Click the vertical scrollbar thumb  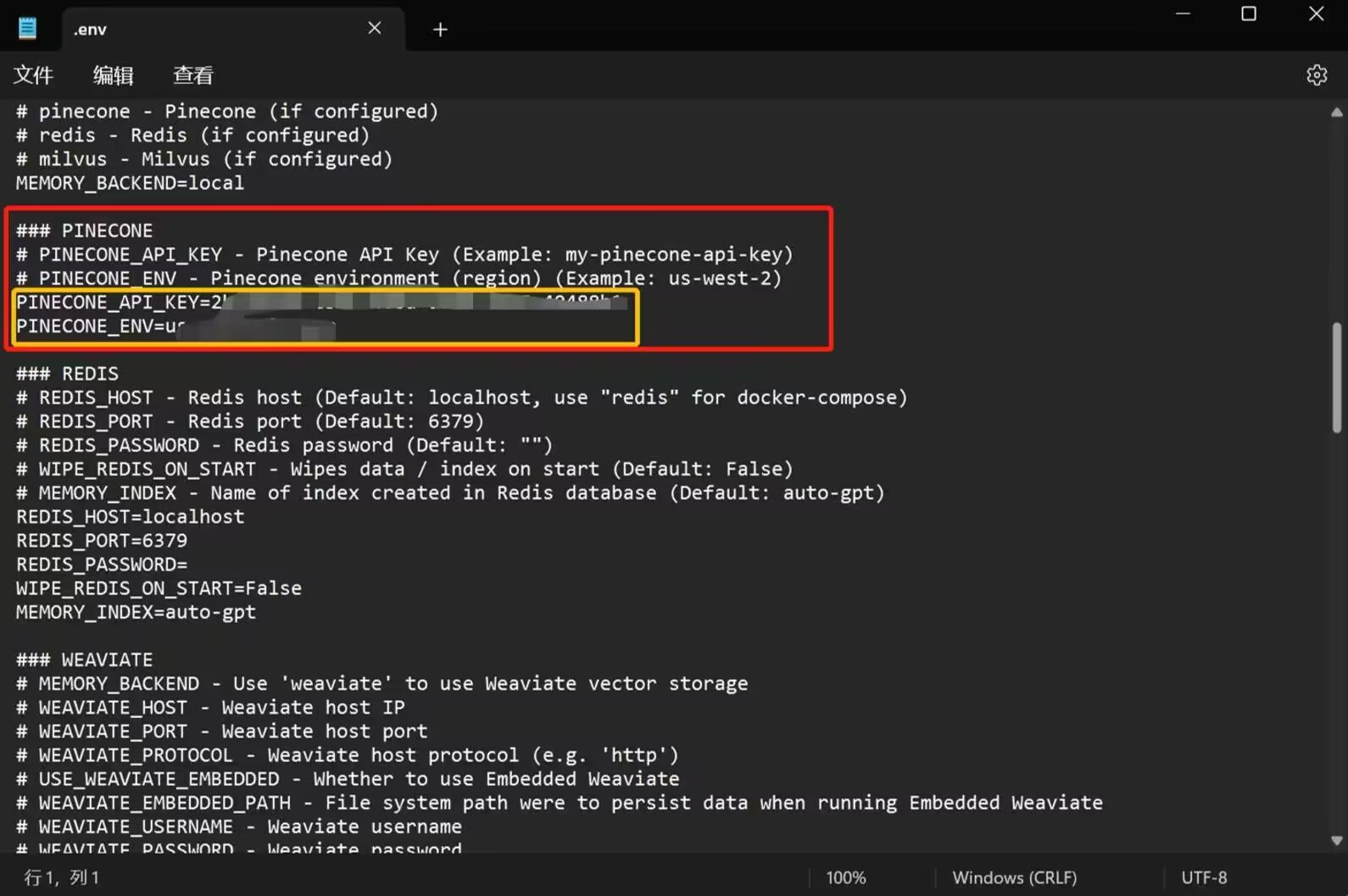tap(1336, 377)
